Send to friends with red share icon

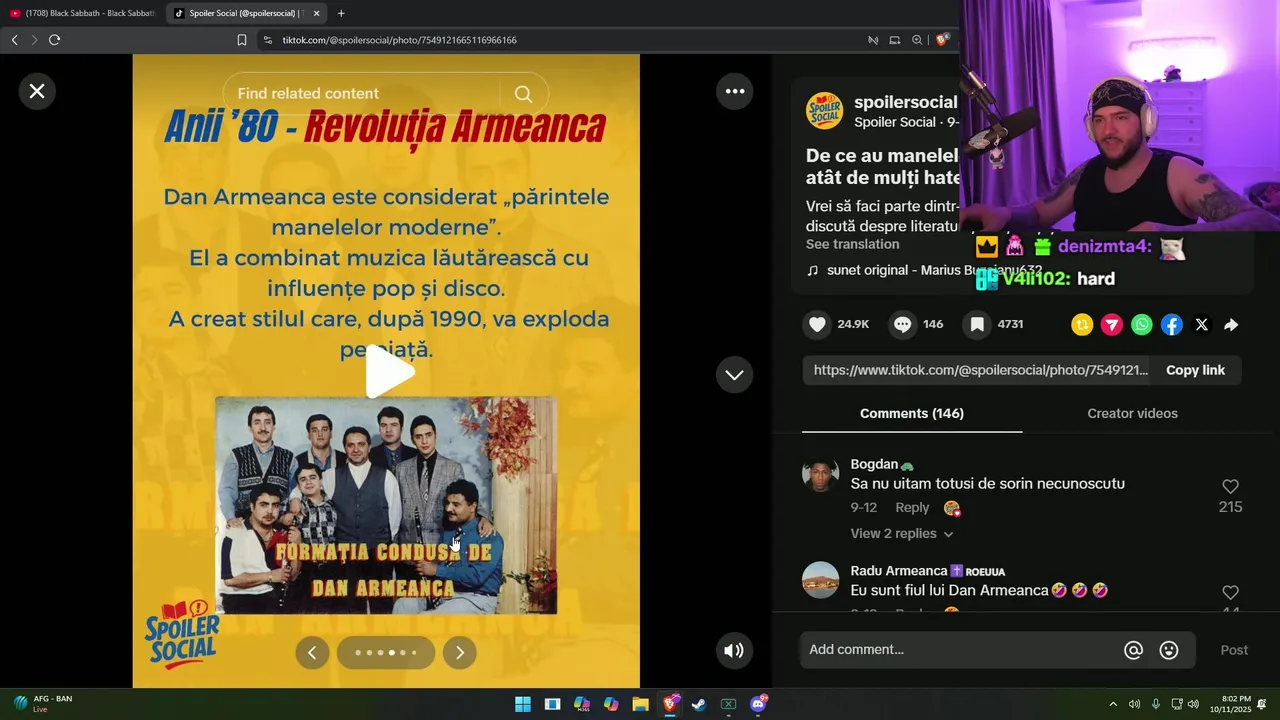click(1112, 325)
